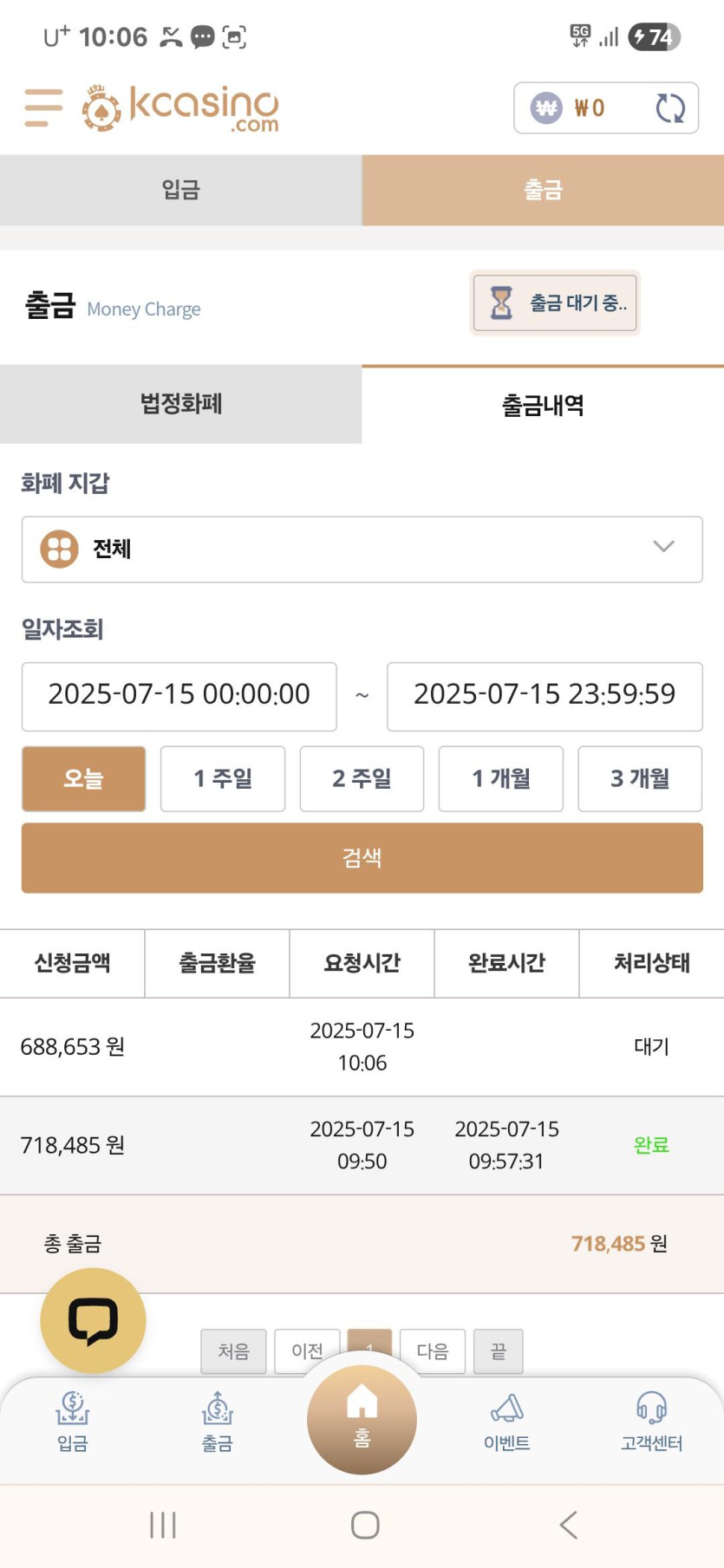Switch to the 법정화폐 tab
Screen dimensions: 724x1568
pos(180,404)
